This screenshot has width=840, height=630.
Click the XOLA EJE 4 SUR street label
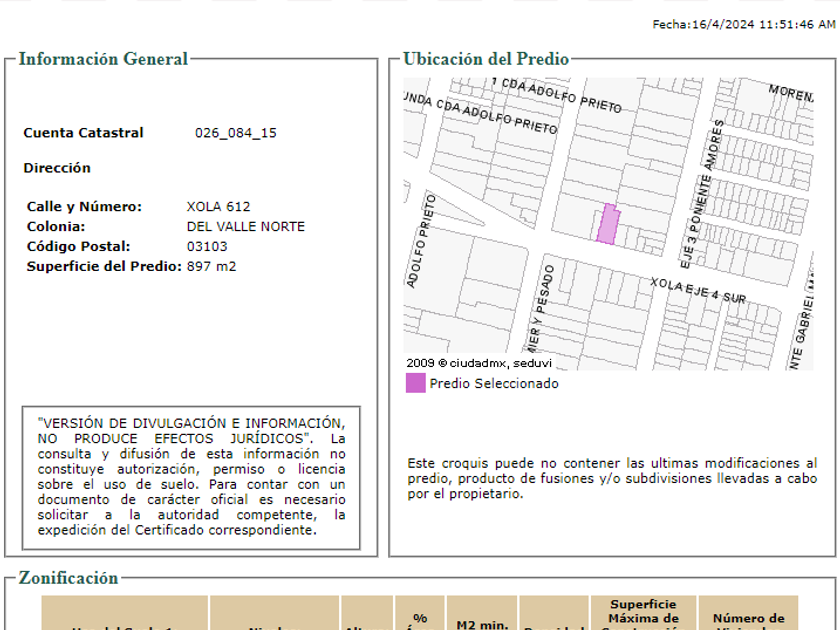click(x=698, y=291)
